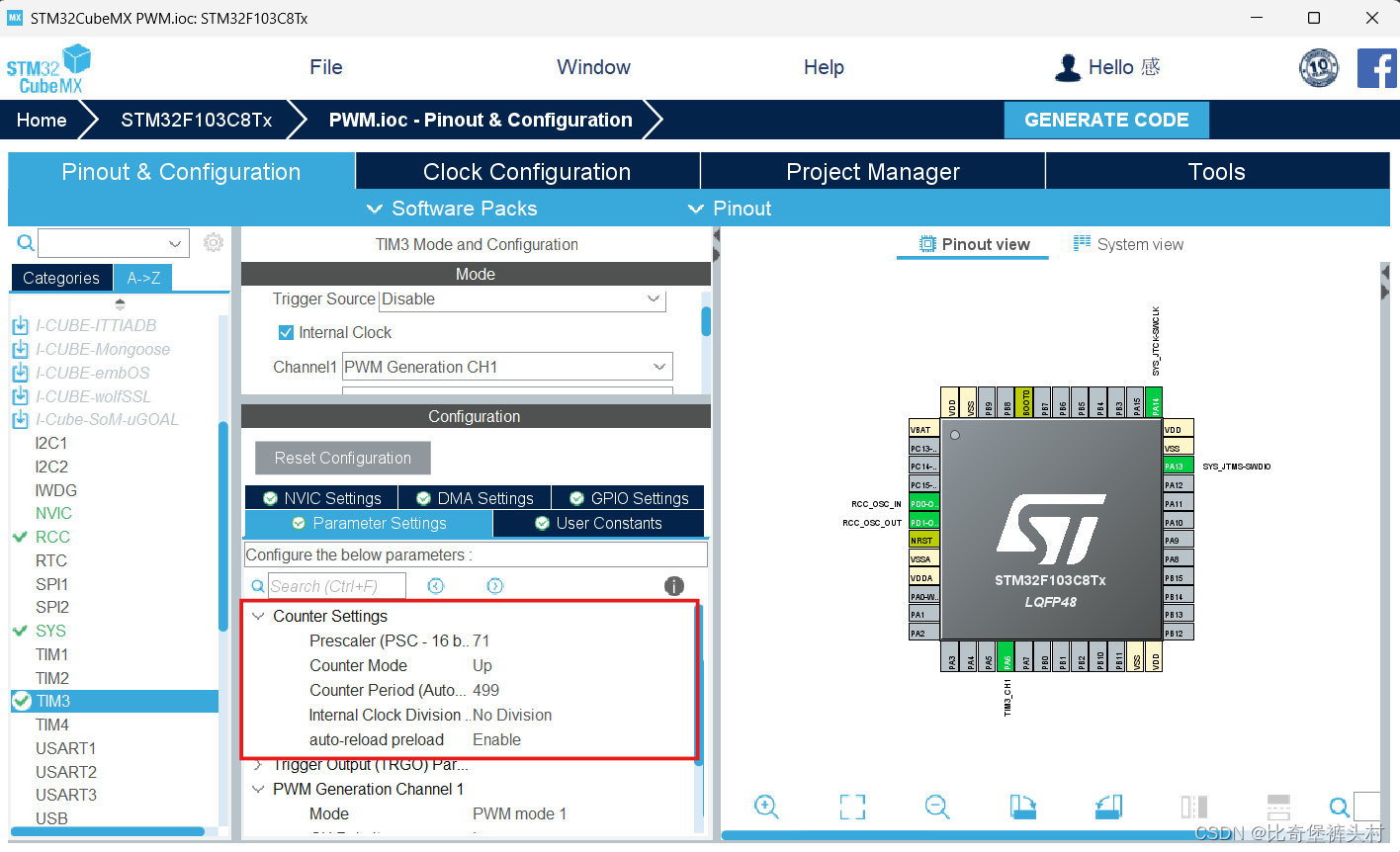Viewport: 1400px width, 852px height.
Task: Click the Counter Period value 499
Action: (x=485, y=690)
